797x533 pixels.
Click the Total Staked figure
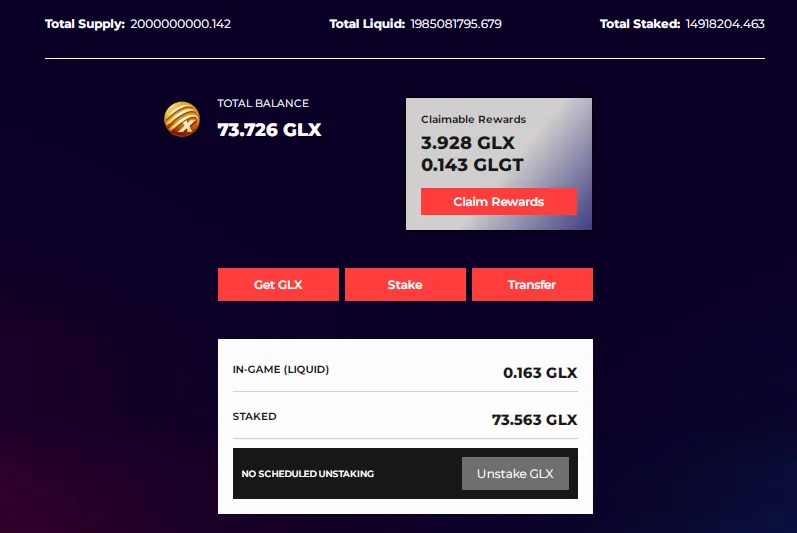point(725,24)
